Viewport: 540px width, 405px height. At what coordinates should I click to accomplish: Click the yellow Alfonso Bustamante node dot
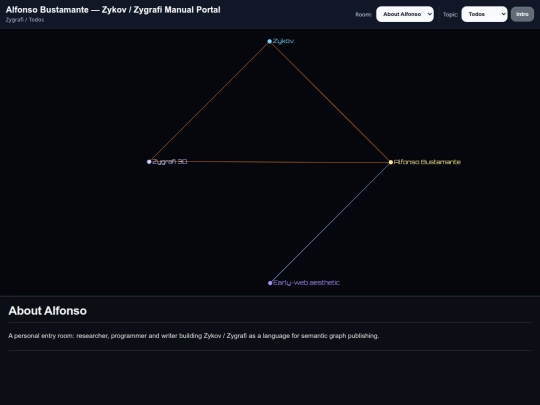click(391, 162)
